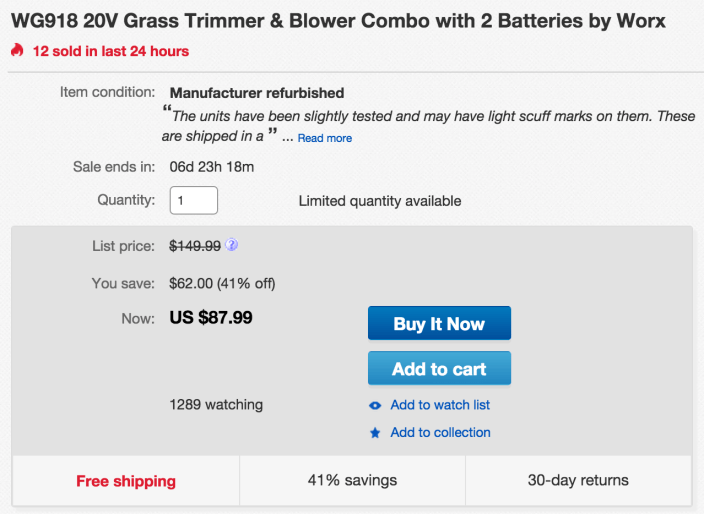The image size is (704, 514).
Task: Click the 1289 watching count
Action: coord(216,405)
